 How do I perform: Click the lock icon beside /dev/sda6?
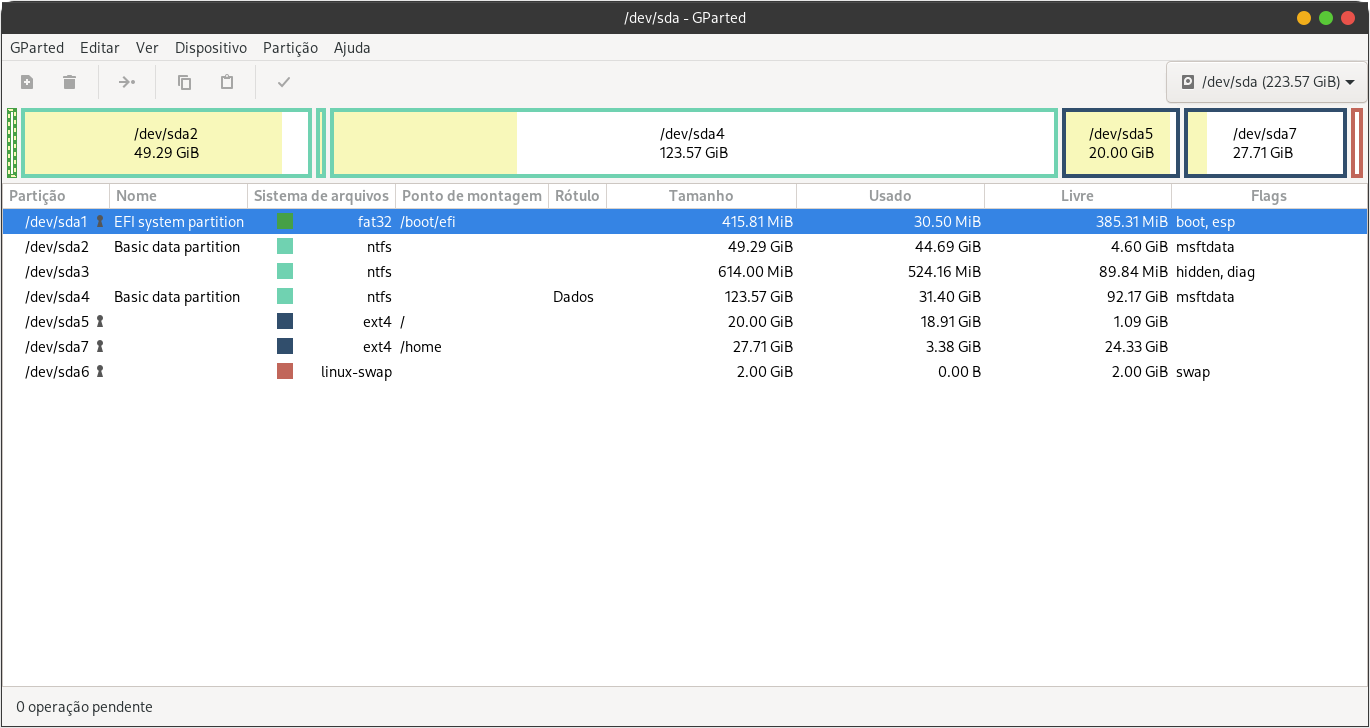click(100, 372)
